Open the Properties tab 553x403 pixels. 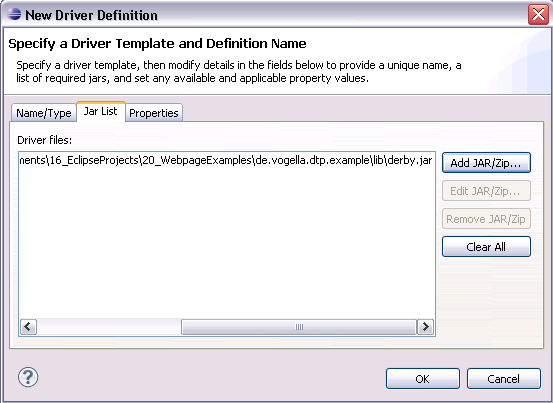click(x=154, y=113)
